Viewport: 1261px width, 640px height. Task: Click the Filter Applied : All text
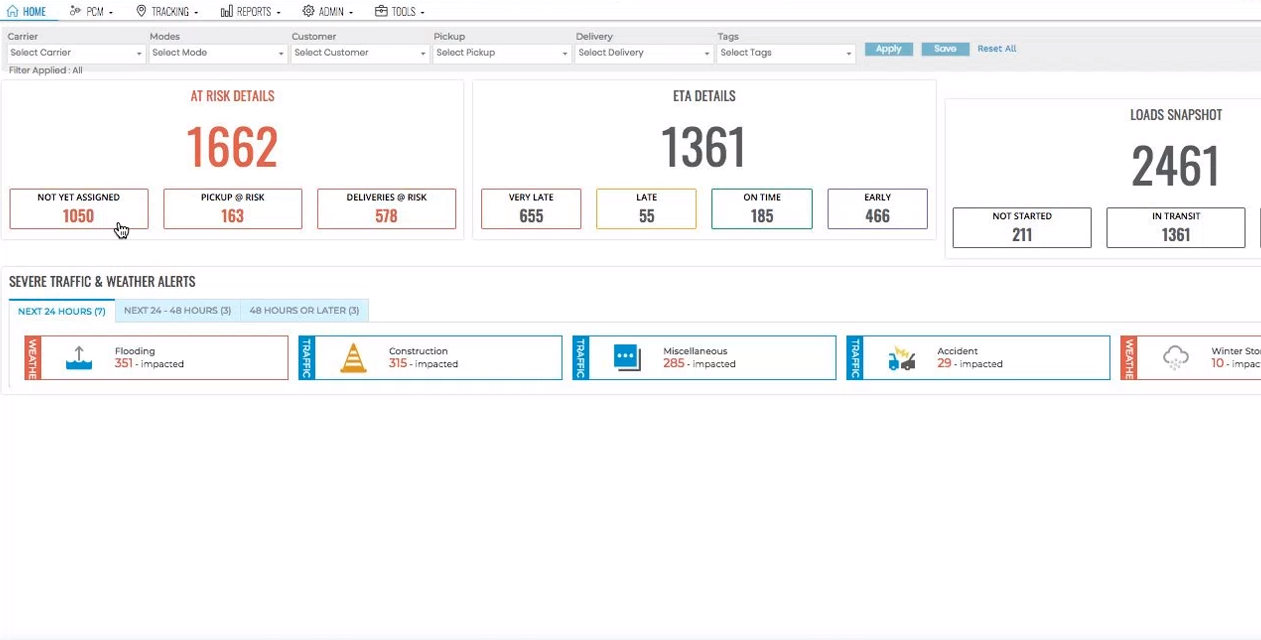(46, 71)
